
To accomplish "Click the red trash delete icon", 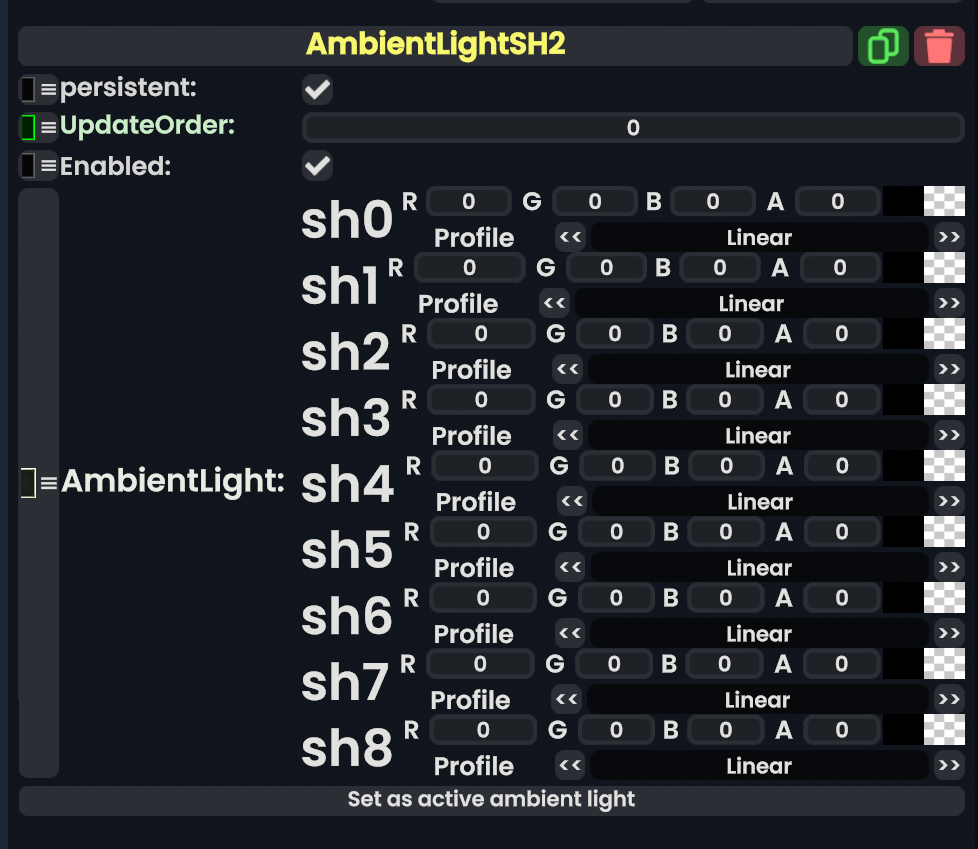I will coord(939,47).
